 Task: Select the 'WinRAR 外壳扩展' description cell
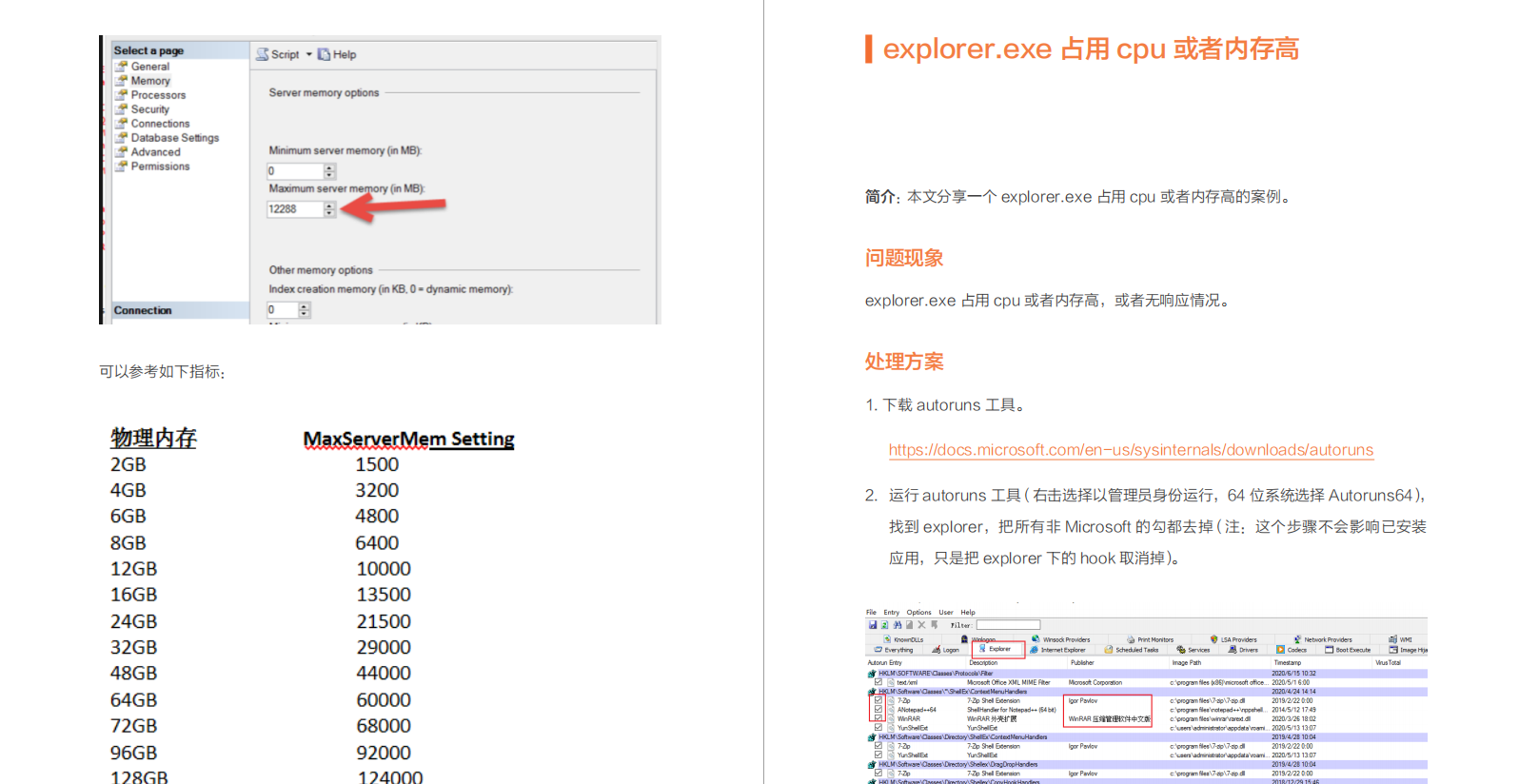992,718
